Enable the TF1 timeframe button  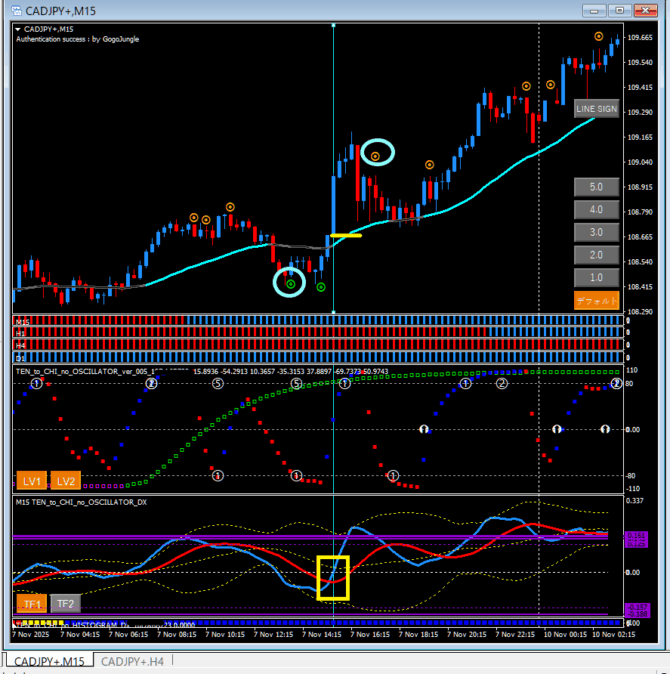(x=31, y=603)
